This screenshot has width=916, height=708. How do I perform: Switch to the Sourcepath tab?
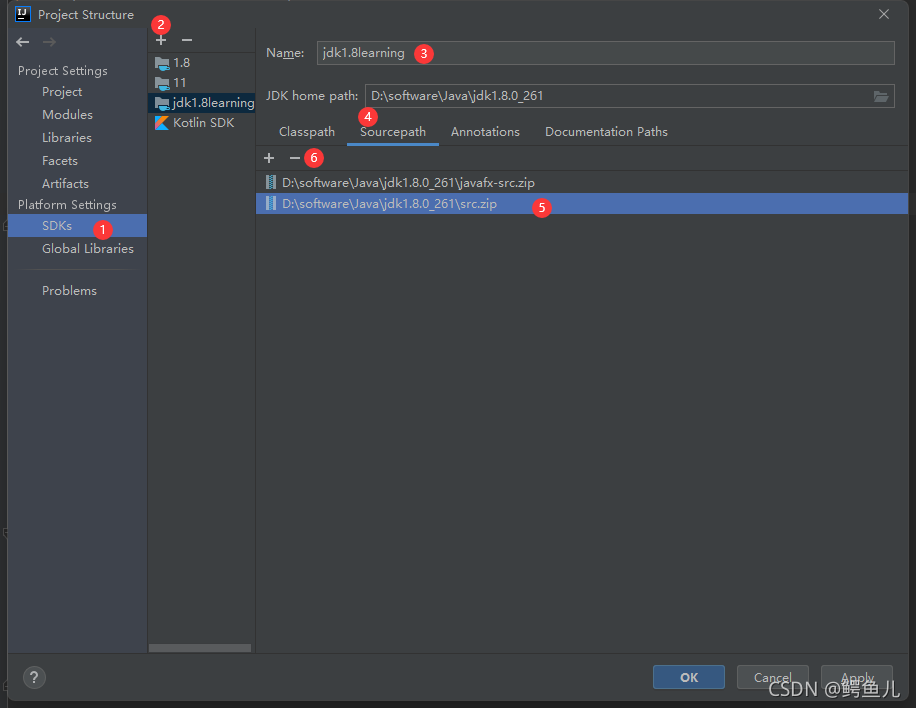coord(393,132)
